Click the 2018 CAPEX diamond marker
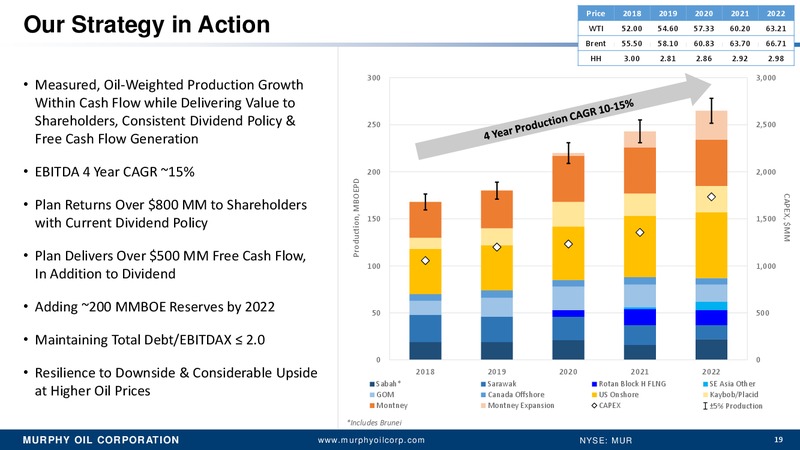The width and height of the screenshot is (800, 450). click(x=425, y=261)
